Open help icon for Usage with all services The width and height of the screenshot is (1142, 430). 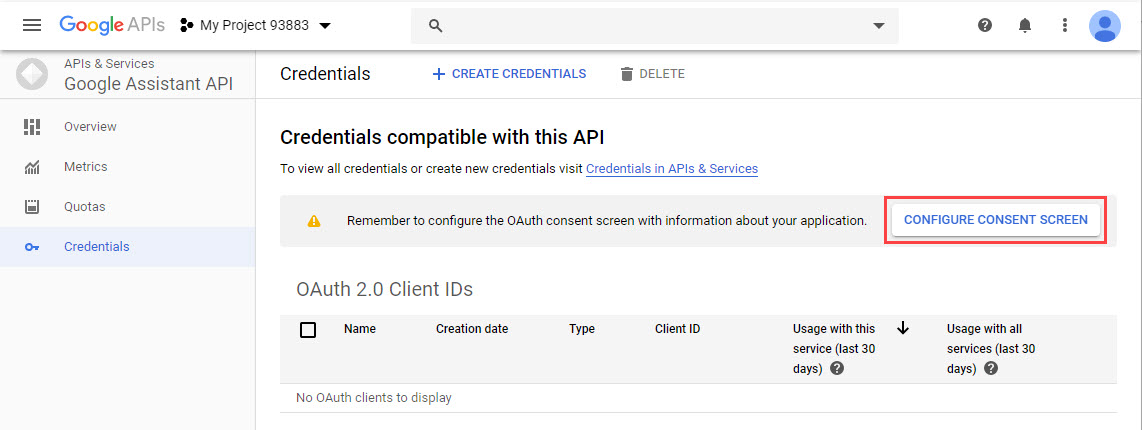(991, 369)
